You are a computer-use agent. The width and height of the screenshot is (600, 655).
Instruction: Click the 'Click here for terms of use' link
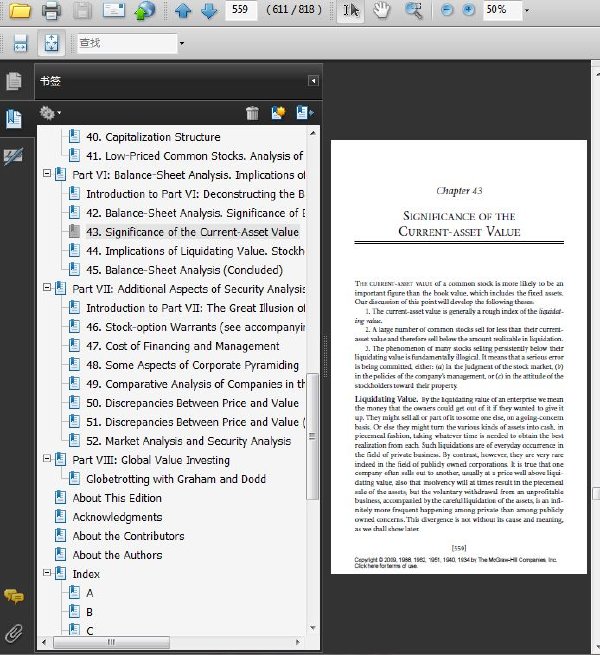pos(386,566)
